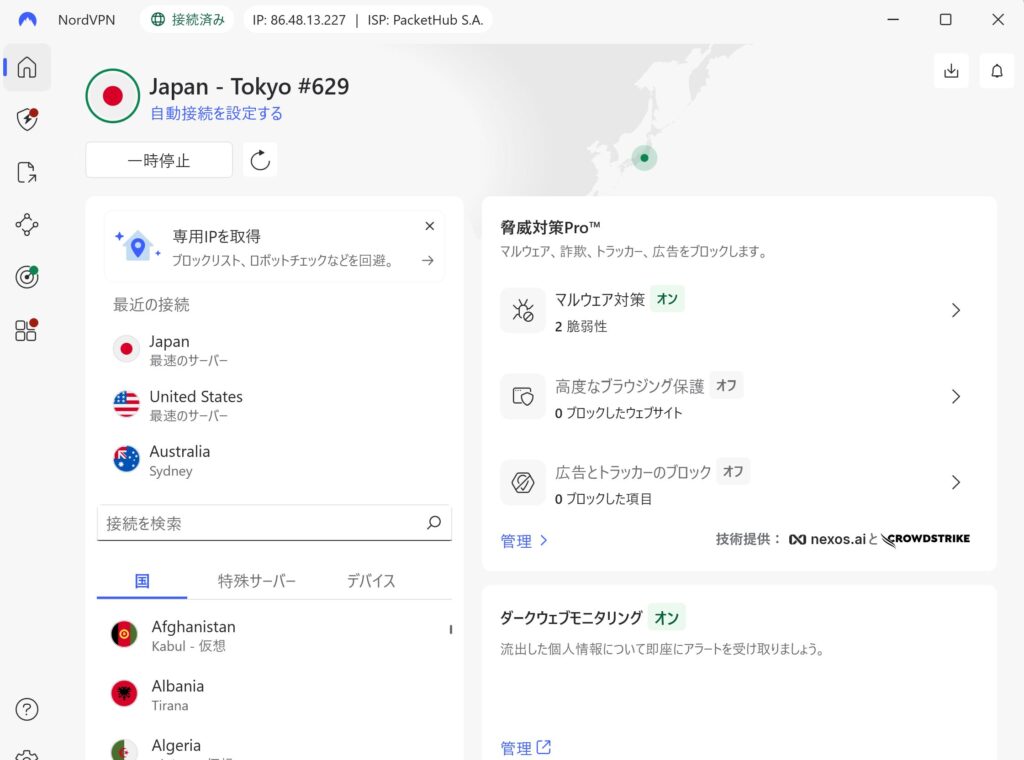Viewport: 1024px width, 760px height.
Task: Open the Home panel in the sidebar
Action: point(27,68)
